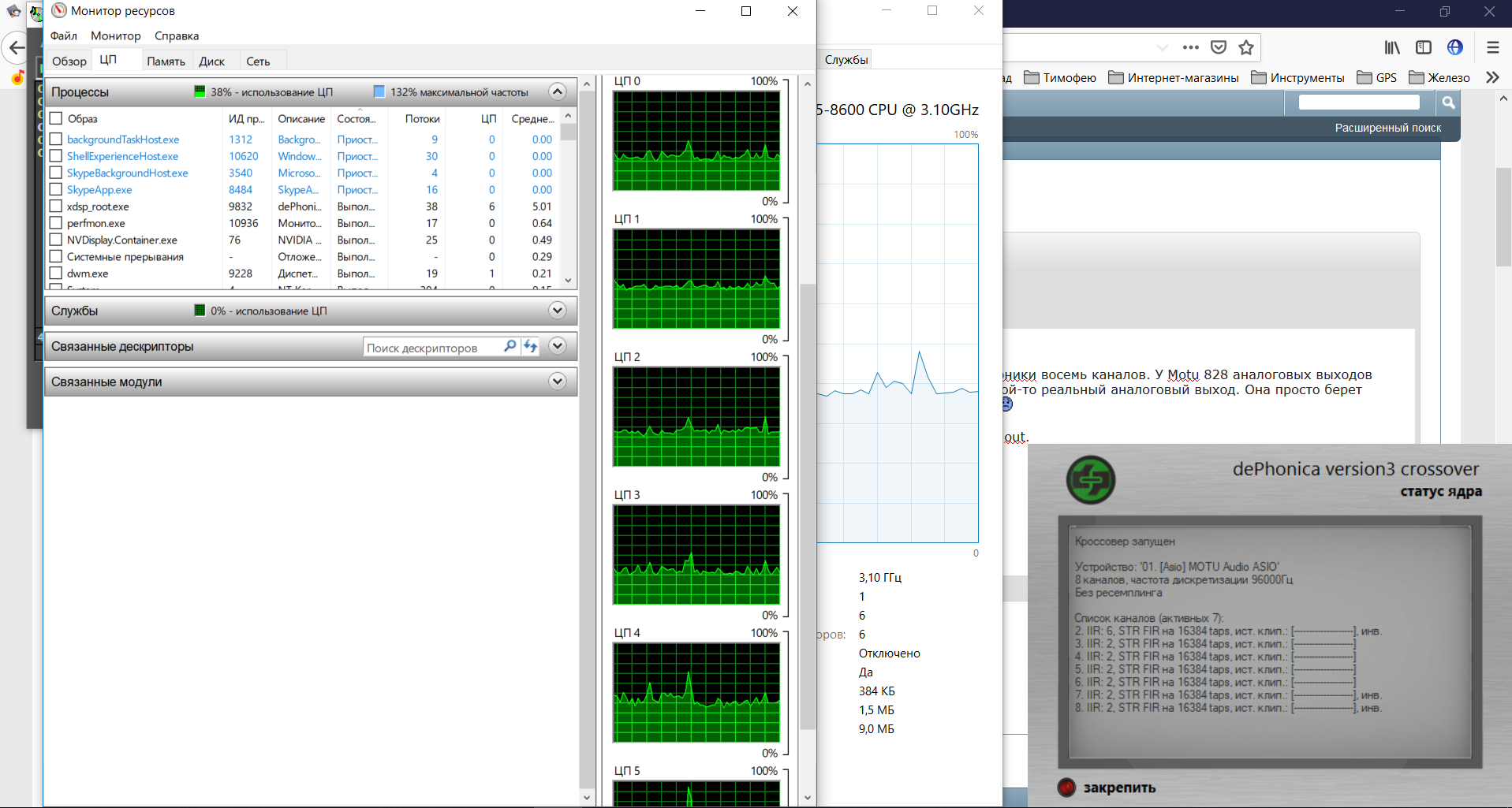Click the red закрепить pin button
Screen dimensions: 1512x808
tap(1066, 787)
